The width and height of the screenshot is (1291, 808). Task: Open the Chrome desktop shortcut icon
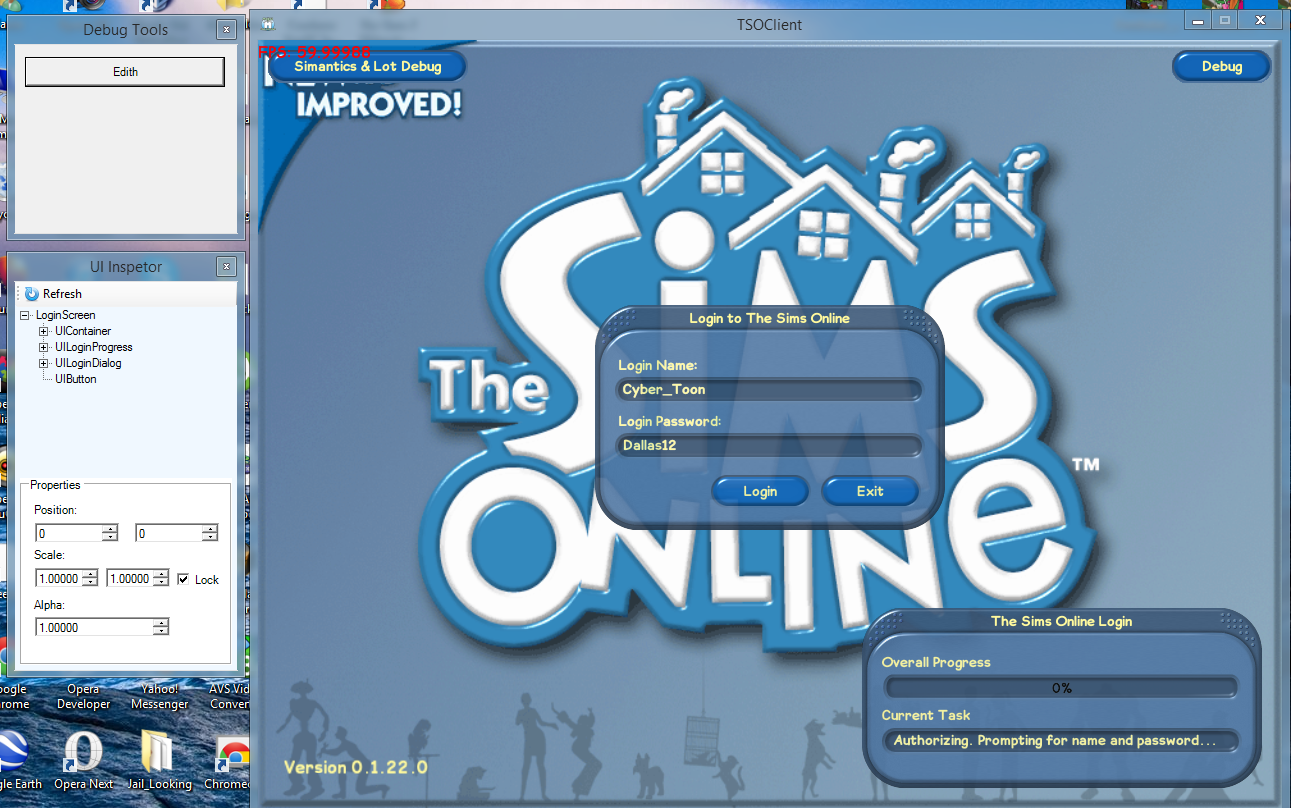click(x=233, y=754)
